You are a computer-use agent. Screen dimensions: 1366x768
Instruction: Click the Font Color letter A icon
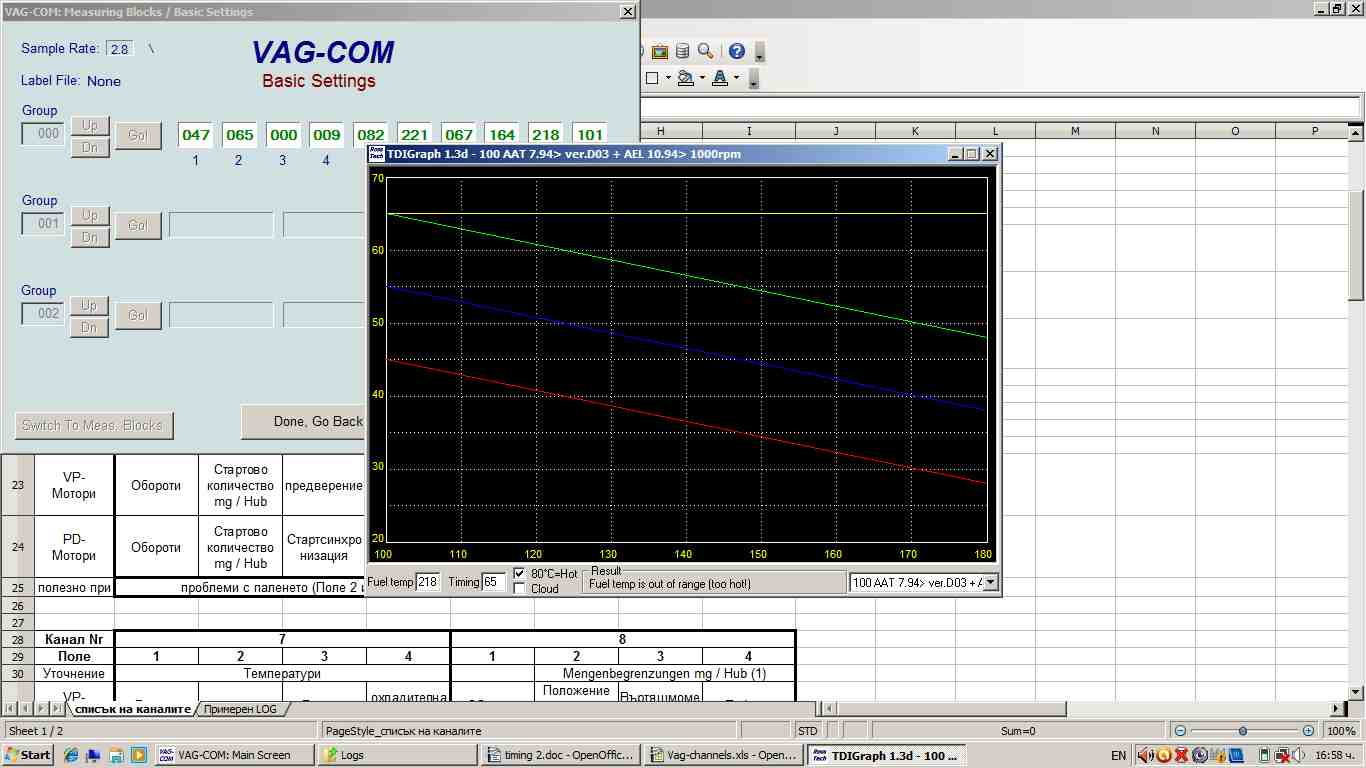coord(719,78)
